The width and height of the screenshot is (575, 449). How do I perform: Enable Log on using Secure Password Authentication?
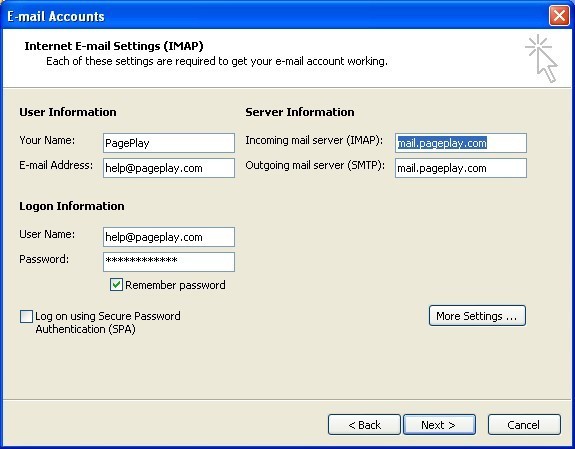[26, 317]
